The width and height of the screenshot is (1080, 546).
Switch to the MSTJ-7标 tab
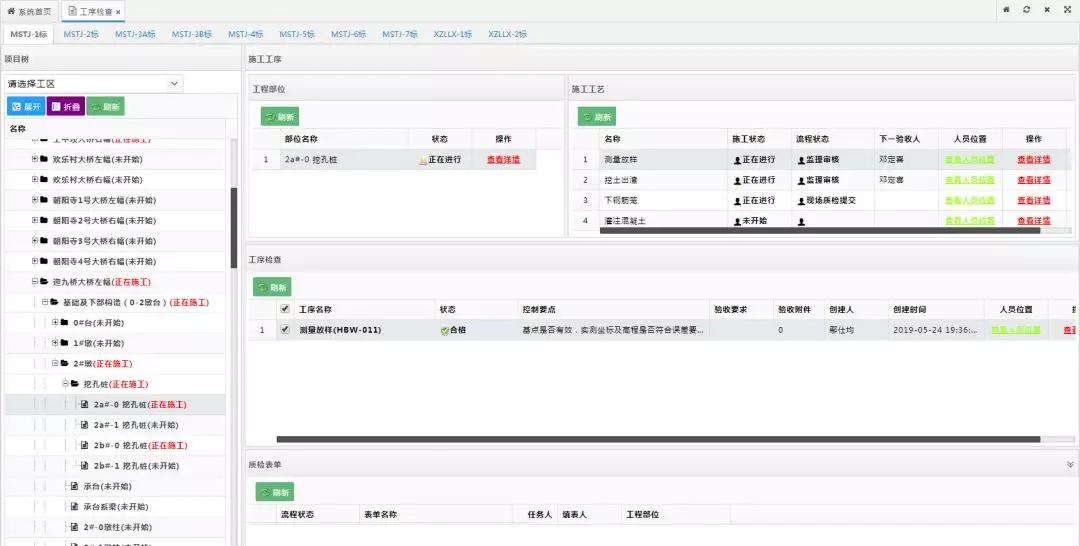[400, 34]
